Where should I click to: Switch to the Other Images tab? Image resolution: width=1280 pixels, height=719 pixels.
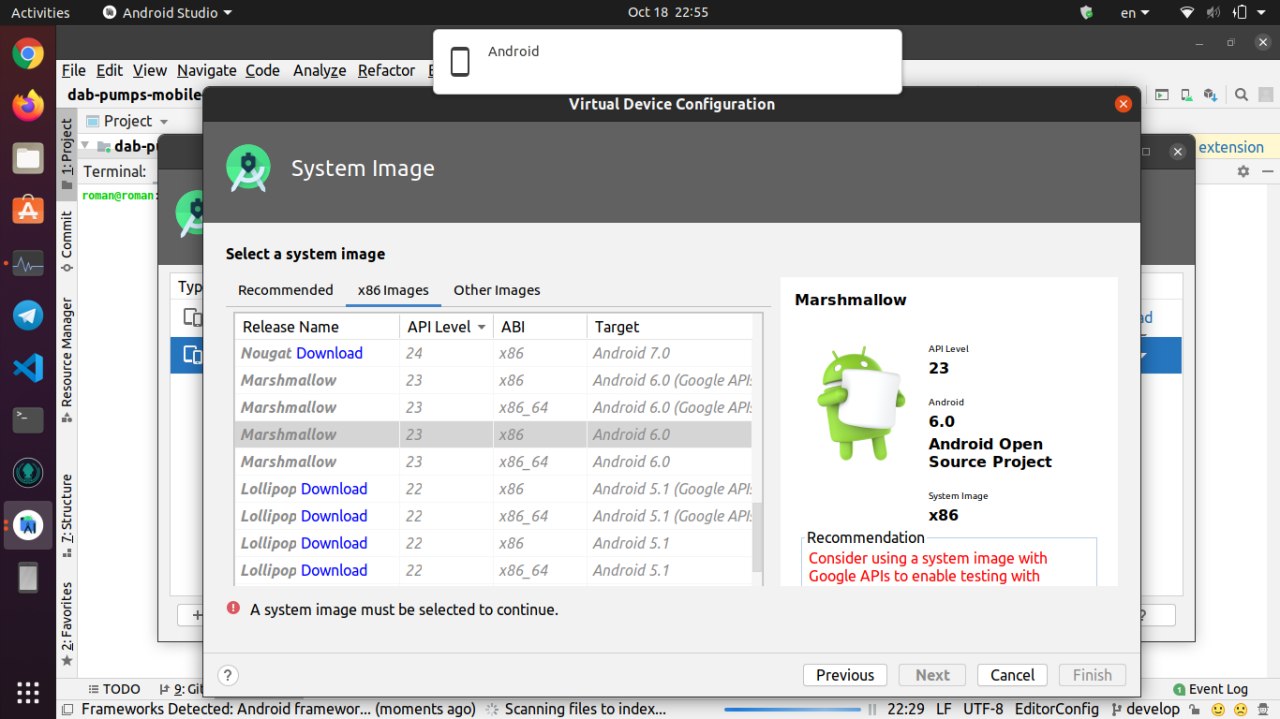pos(497,290)
